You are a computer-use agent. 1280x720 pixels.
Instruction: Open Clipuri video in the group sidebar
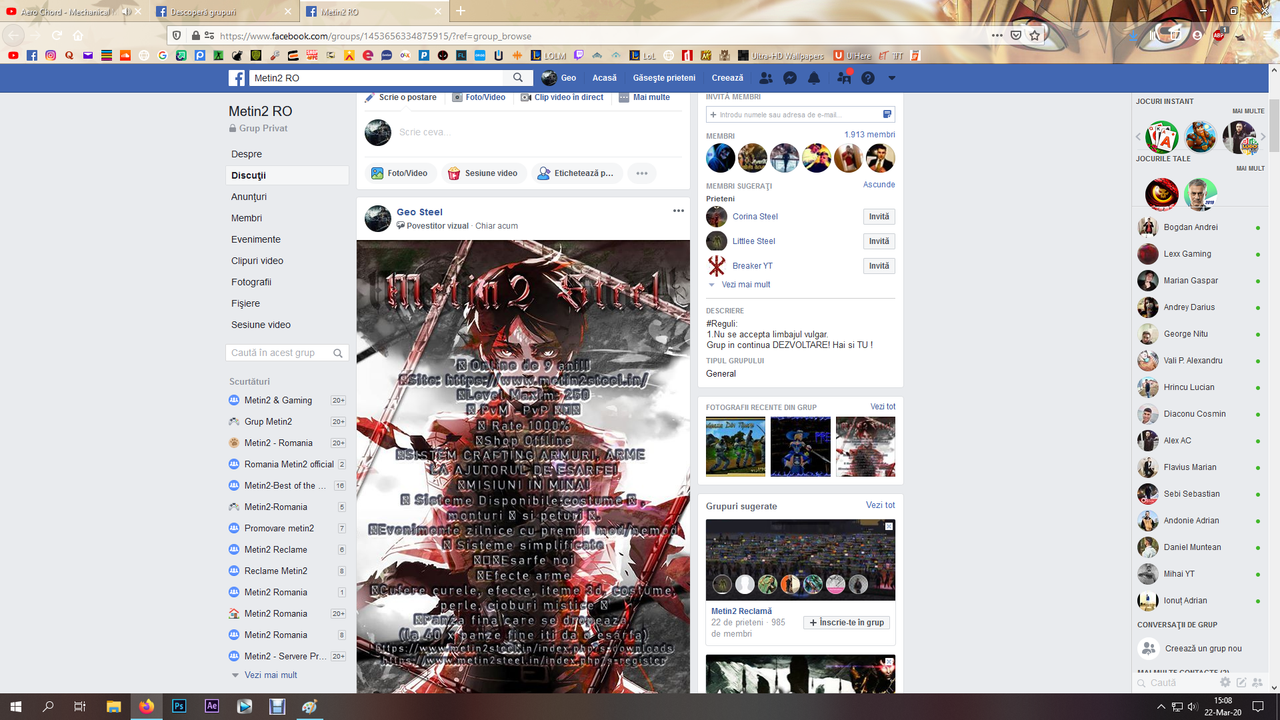pyautogui.click(x=257, y=261)
